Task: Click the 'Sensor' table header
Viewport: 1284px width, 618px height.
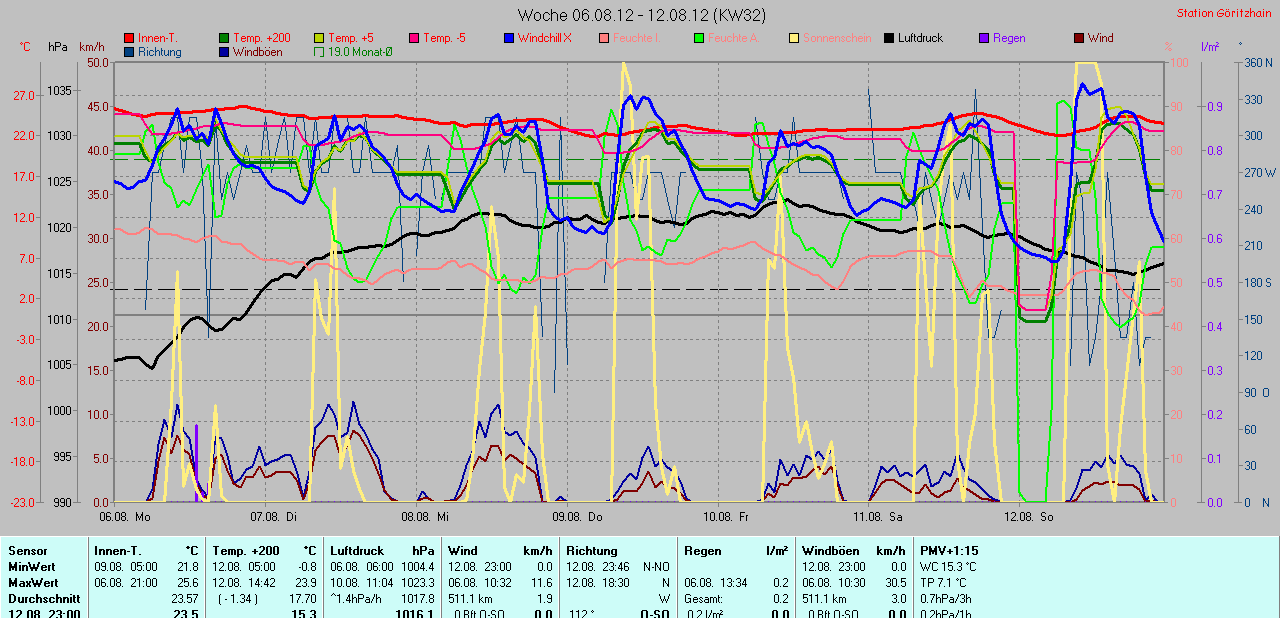Action: (x=27, y=551)
